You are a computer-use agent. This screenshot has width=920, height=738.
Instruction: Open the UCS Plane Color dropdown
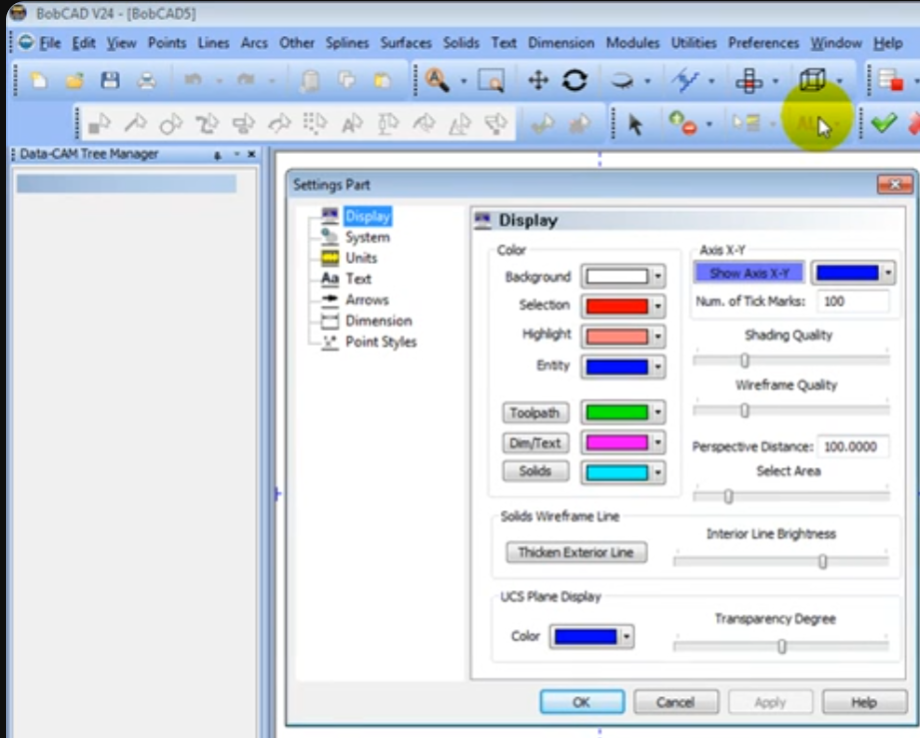[x=626, y=637]
